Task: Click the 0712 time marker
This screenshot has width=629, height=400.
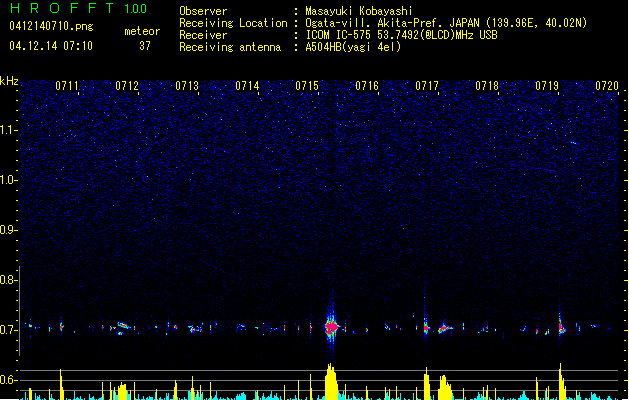Action: tap(127, 86)
